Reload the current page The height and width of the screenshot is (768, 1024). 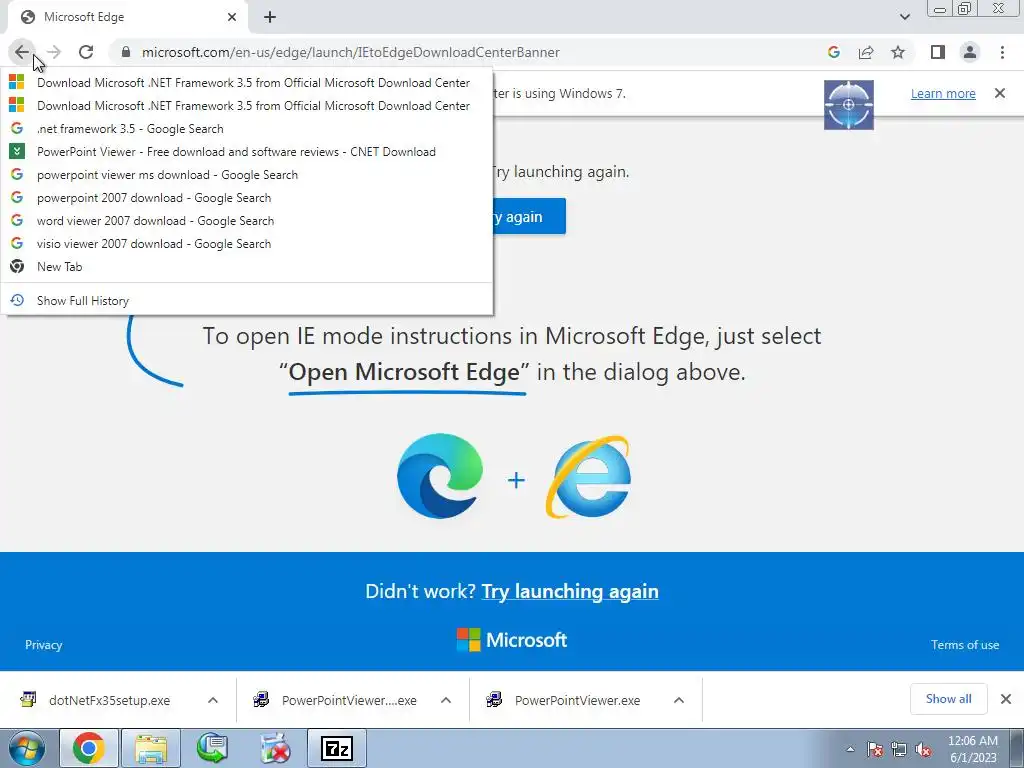click(x=86, y=52)
